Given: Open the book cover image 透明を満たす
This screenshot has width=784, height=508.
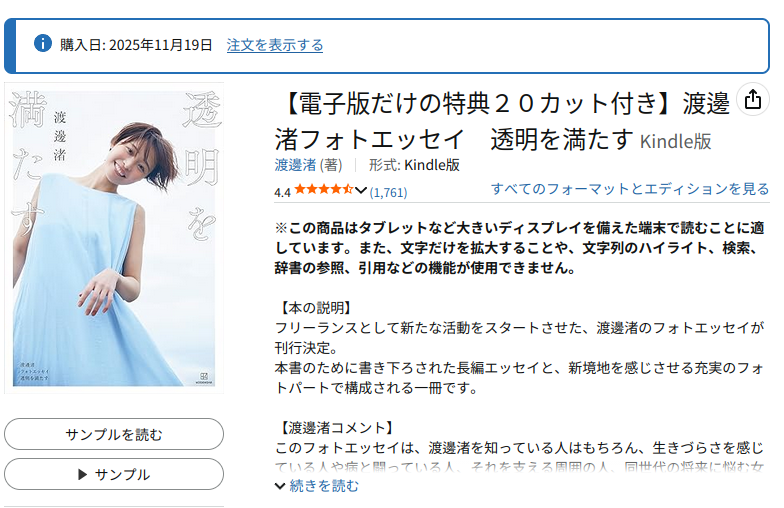Looking at the screenshot, I should pos(114,238).
